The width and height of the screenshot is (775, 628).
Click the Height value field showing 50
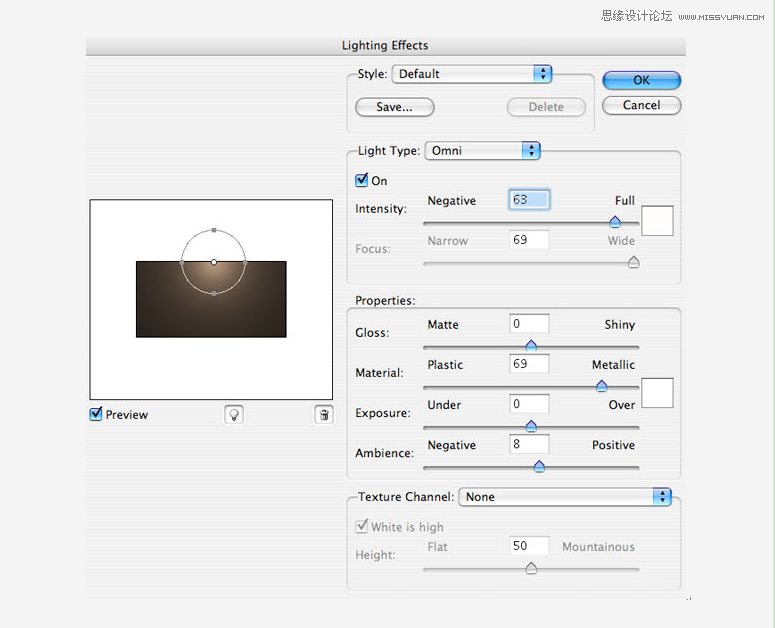click(x=529, y=546)
